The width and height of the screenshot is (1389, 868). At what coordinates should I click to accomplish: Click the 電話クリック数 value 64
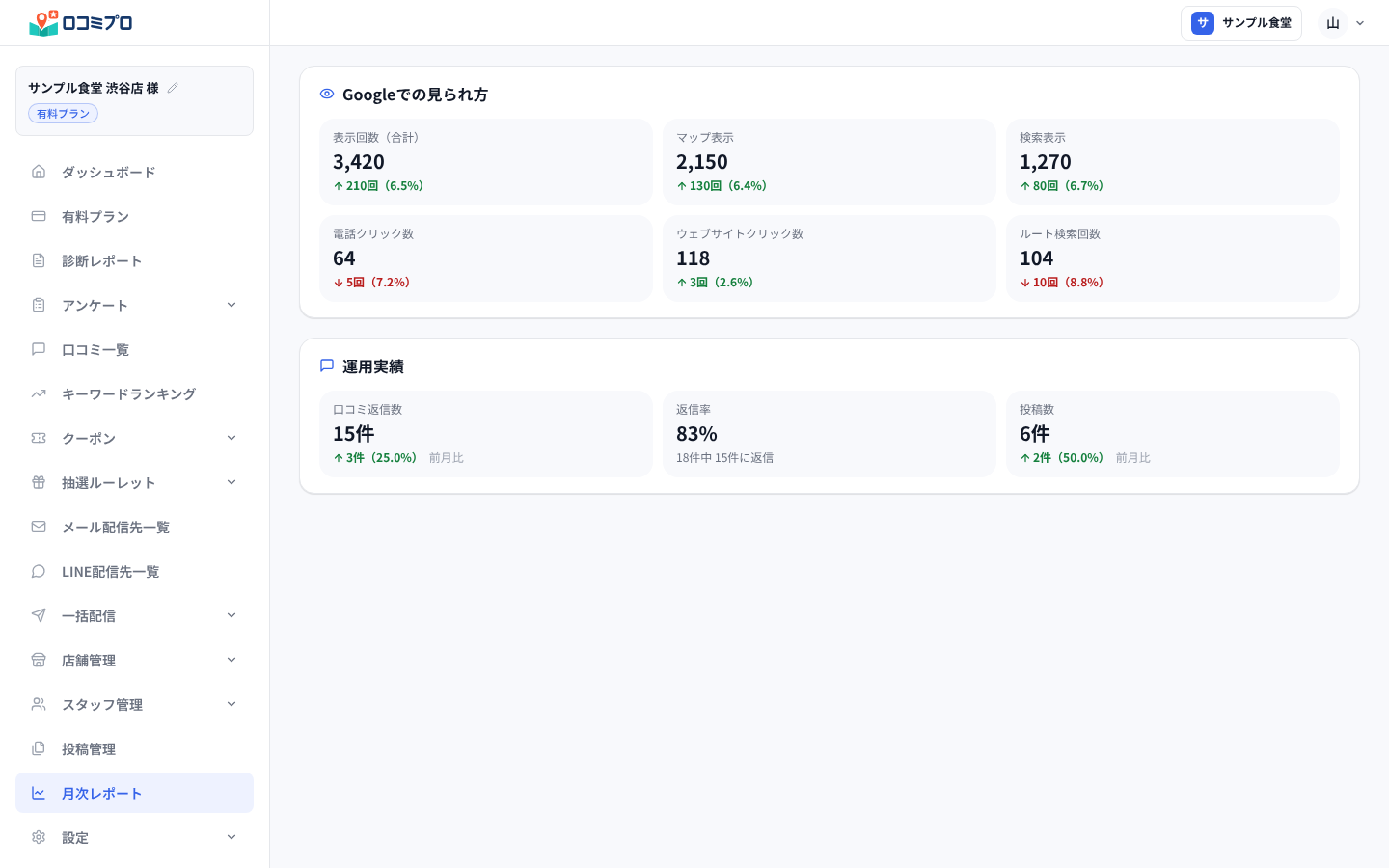(344, 258)
